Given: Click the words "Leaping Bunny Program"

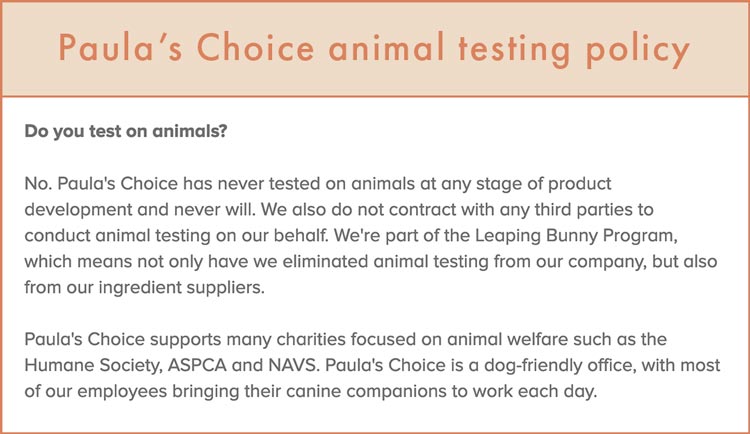Looking at the screenshot, I should pyautogui.click(x=574, y=236).
